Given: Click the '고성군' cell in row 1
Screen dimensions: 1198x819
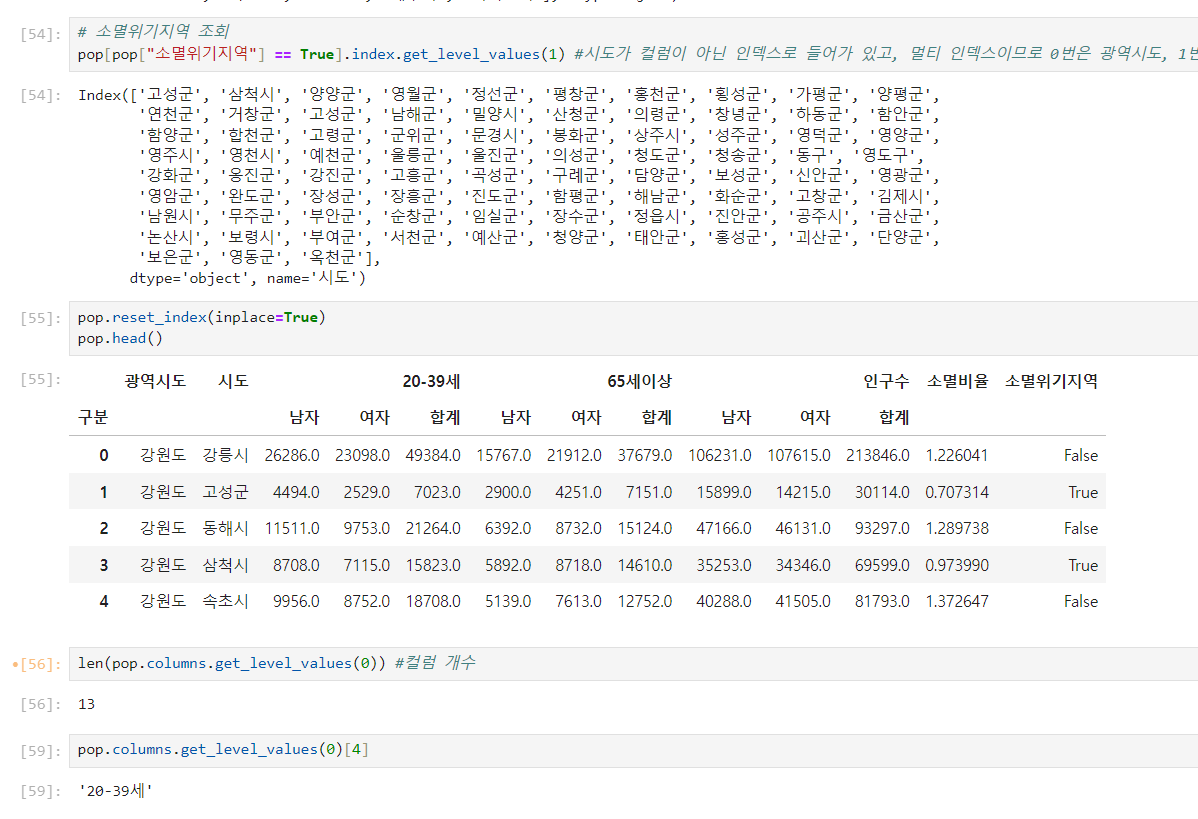Looking at the screenshot, I should [225, 492].
